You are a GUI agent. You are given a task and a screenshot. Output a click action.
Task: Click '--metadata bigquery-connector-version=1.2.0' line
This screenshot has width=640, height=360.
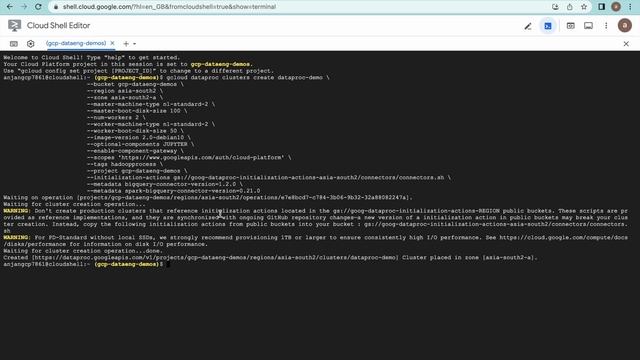(x=164, y=184)
